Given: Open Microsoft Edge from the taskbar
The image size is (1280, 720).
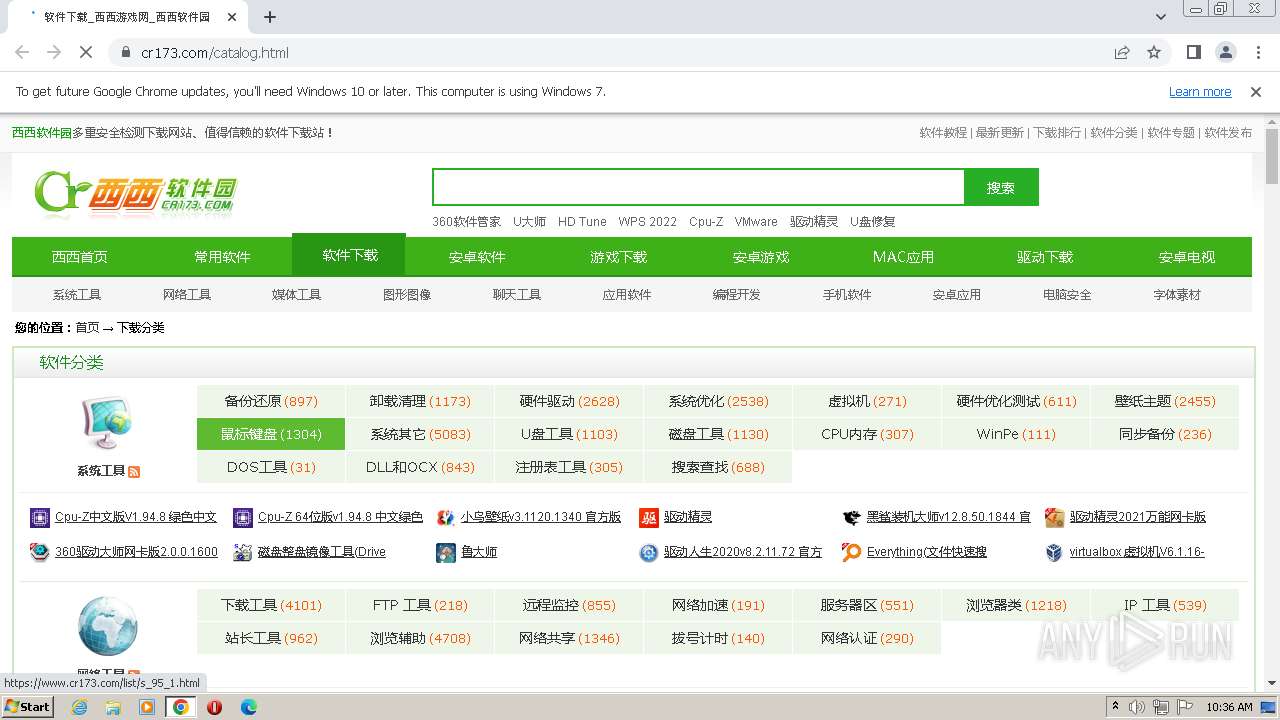Looking at the screenshot, I should pyautogui.click(x=248, y=707).
